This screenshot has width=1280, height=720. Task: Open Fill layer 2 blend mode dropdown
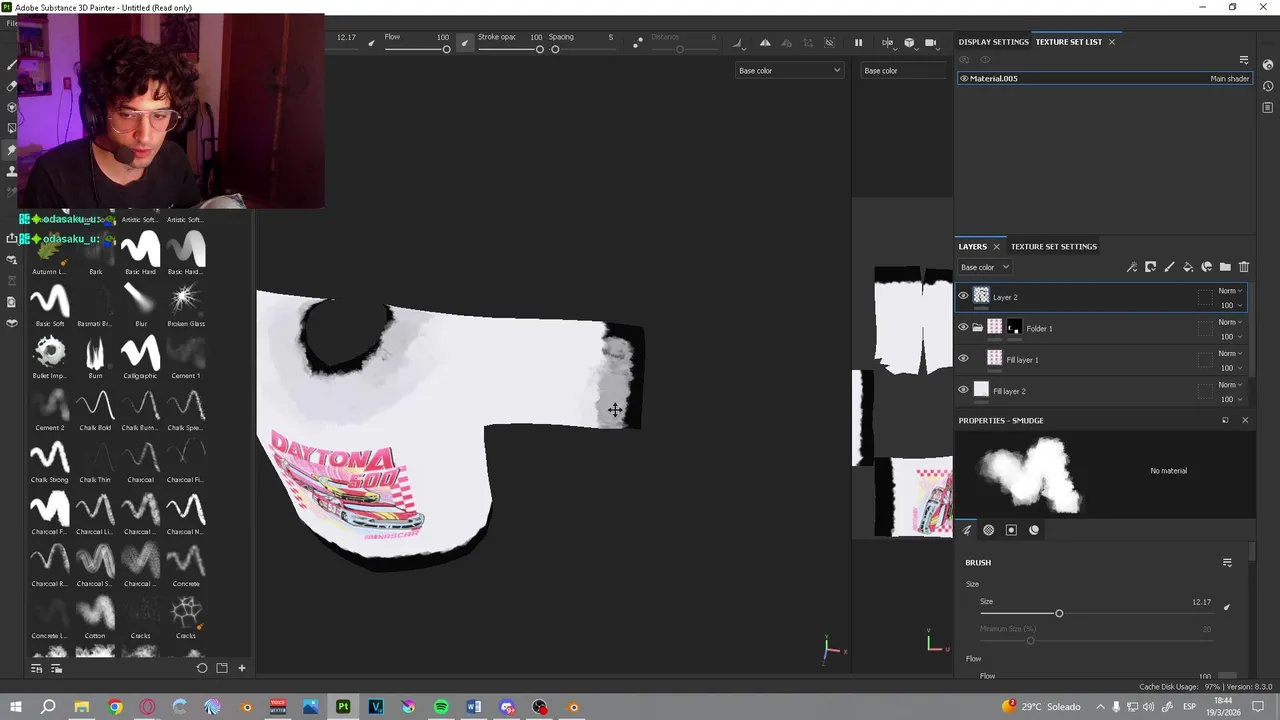pos(1230,385)
